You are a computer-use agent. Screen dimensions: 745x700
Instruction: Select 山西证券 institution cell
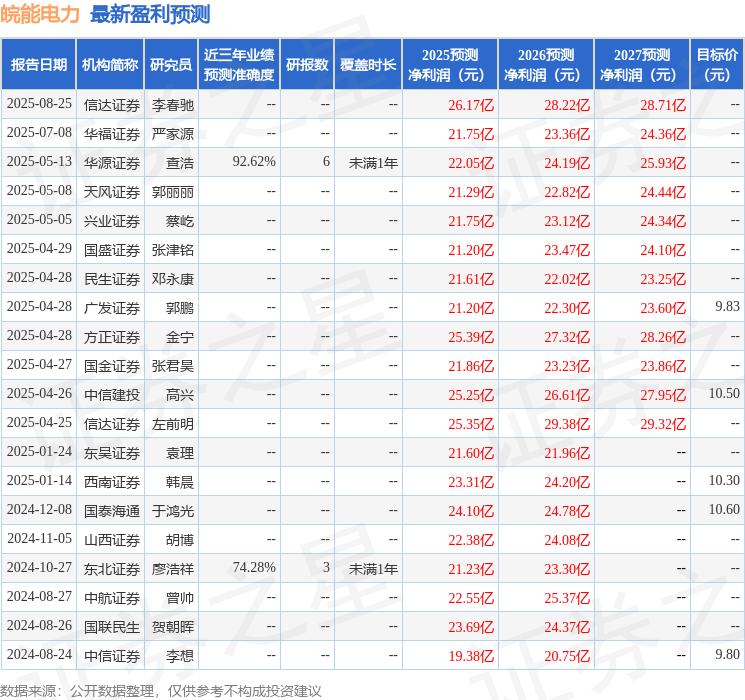coord(112,540)
